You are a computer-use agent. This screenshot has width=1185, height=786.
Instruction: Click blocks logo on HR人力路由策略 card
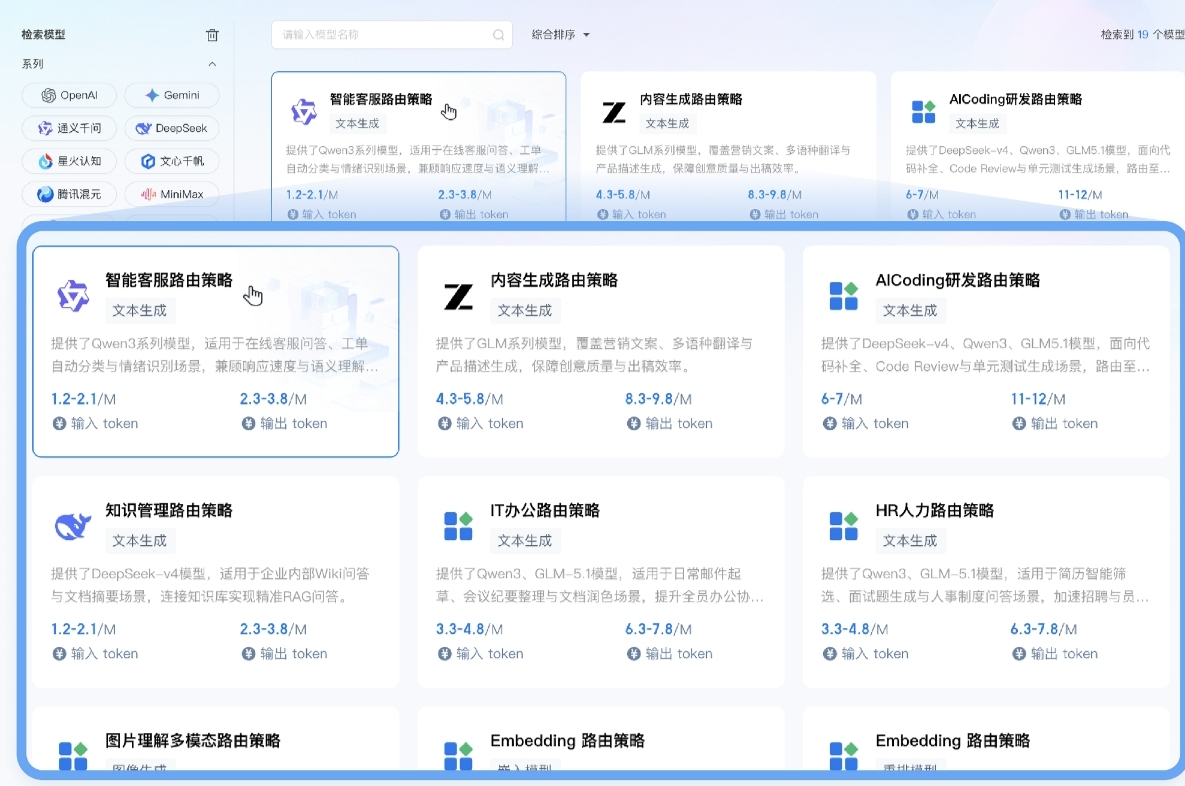(843, 526)
